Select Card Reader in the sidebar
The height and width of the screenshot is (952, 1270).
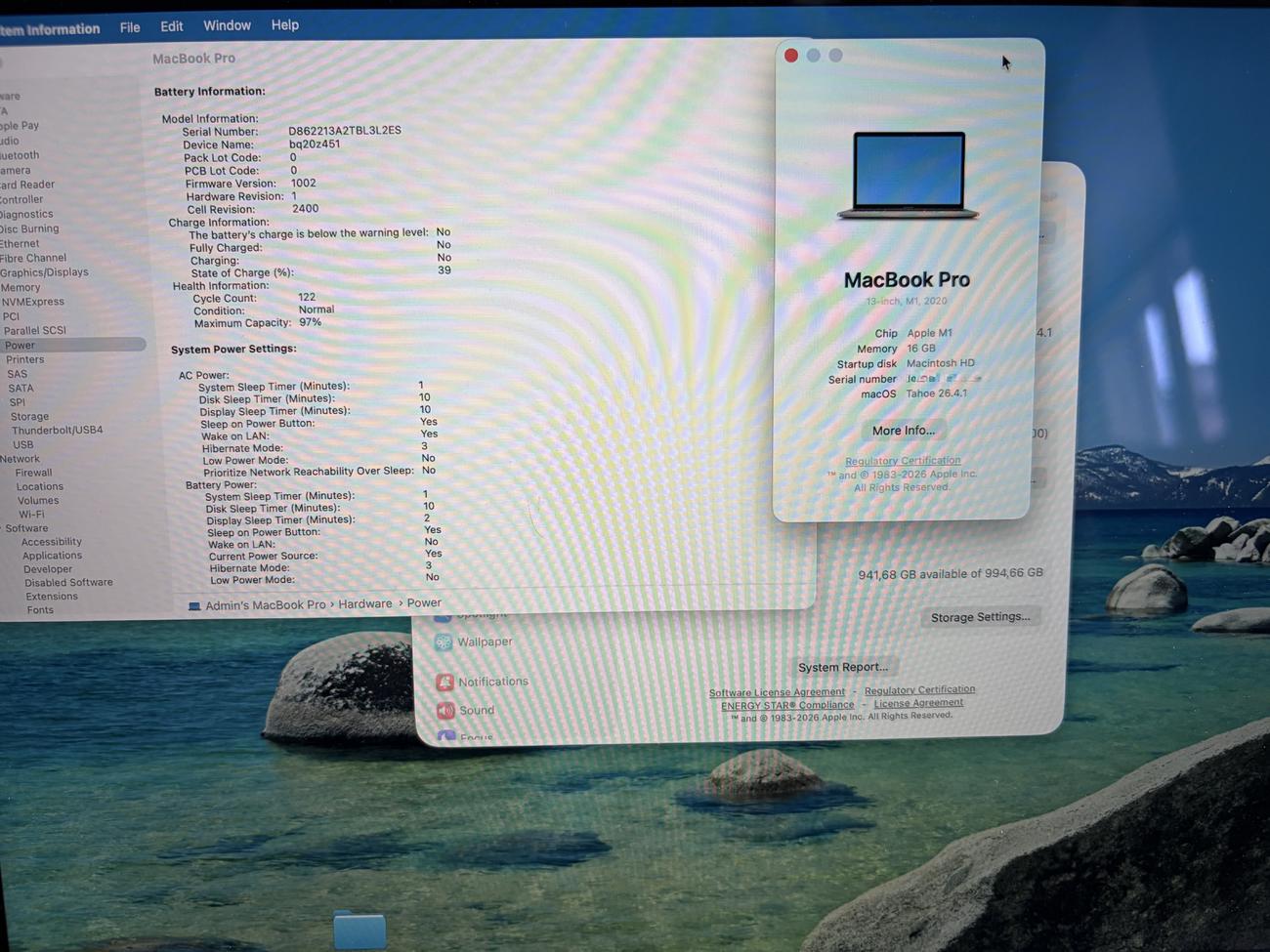pos(27,185)
